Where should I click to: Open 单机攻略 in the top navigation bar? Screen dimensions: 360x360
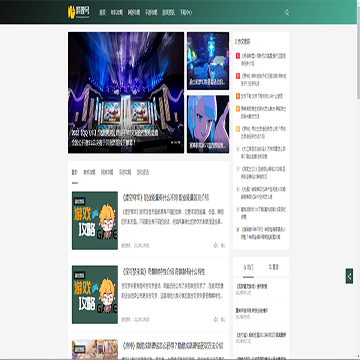click(117, 13)
